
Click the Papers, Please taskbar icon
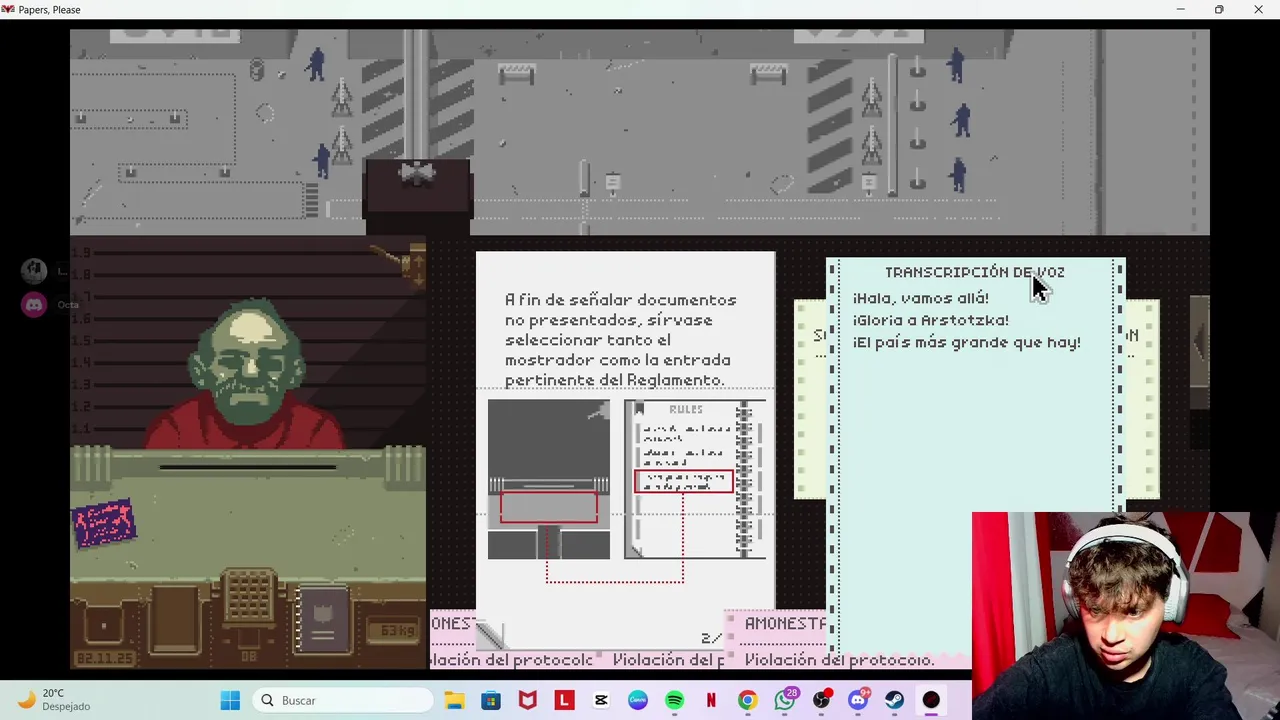[x=931, y=700]
